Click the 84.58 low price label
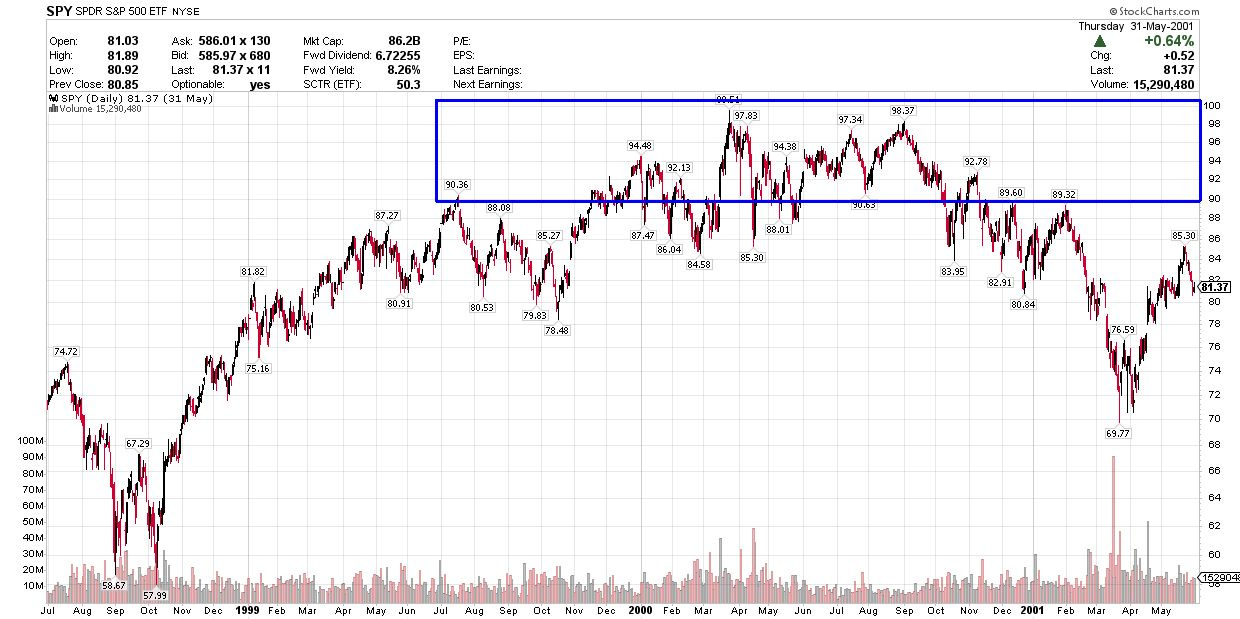1240x619 pixels. tap(698, 264)
